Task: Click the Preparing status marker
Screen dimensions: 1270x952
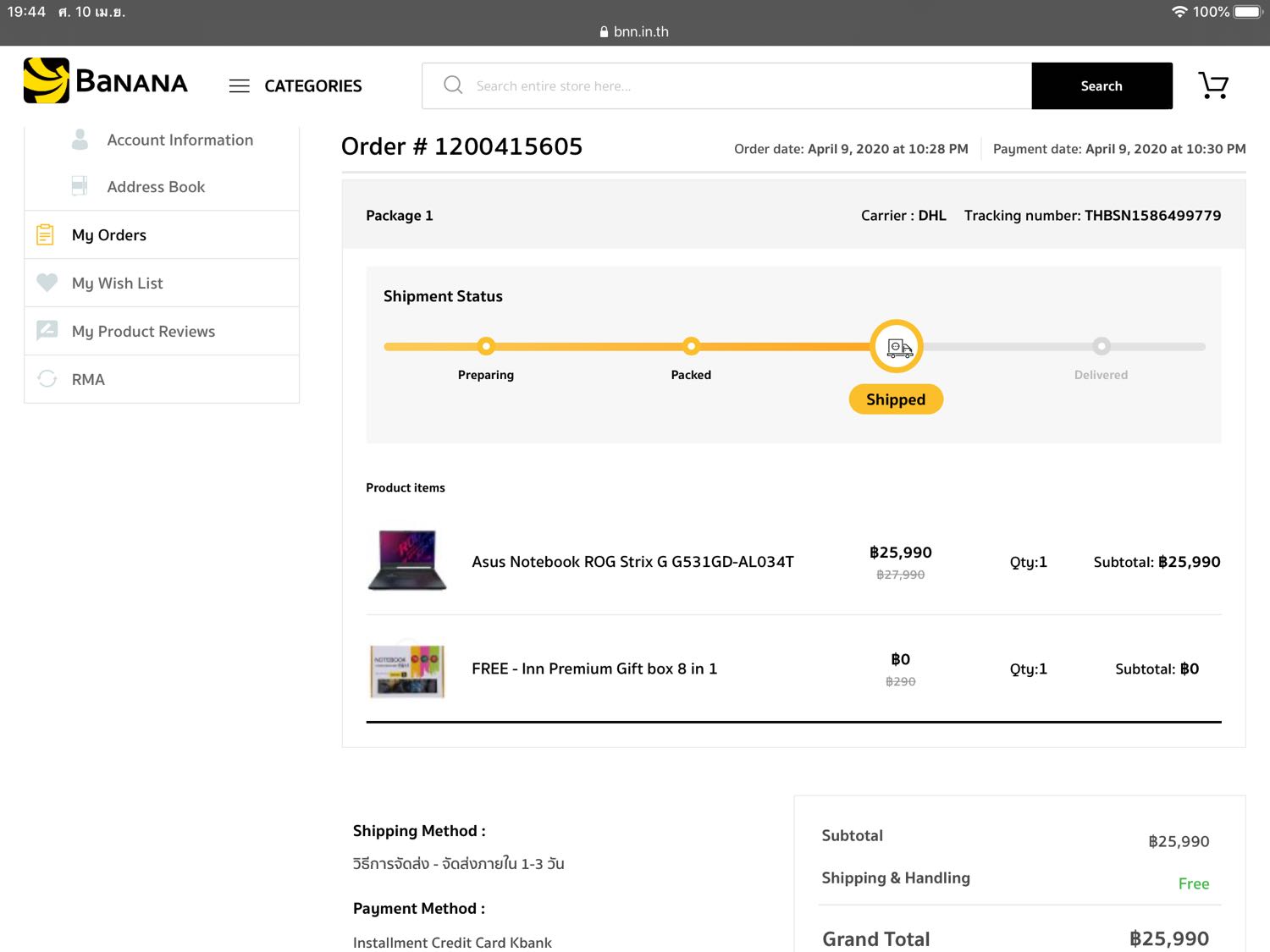Action: click(486, 346)
